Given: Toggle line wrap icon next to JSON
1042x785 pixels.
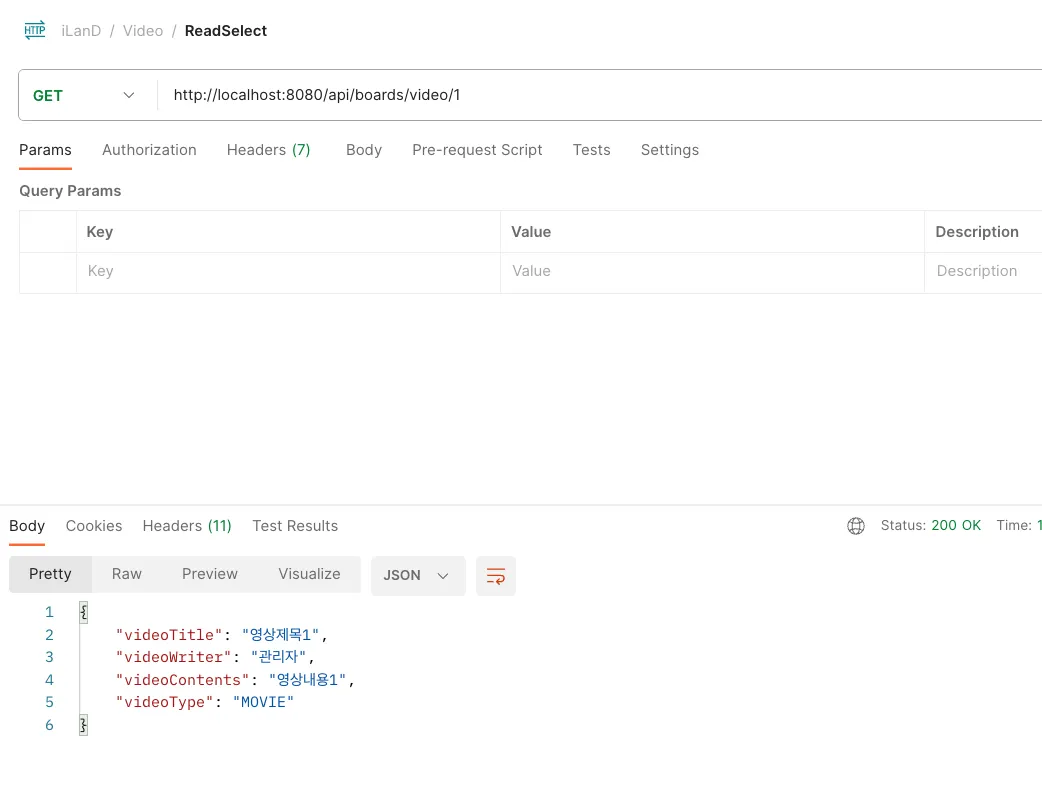Looking at the screenshot, I should click(x=495, y=576).
